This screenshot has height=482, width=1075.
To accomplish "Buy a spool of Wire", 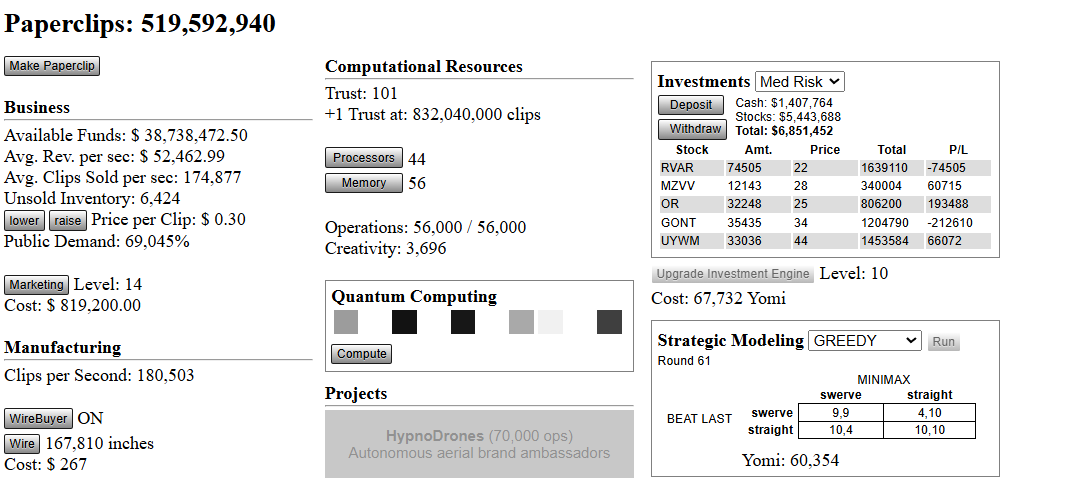I will click(x=23, y=444).
